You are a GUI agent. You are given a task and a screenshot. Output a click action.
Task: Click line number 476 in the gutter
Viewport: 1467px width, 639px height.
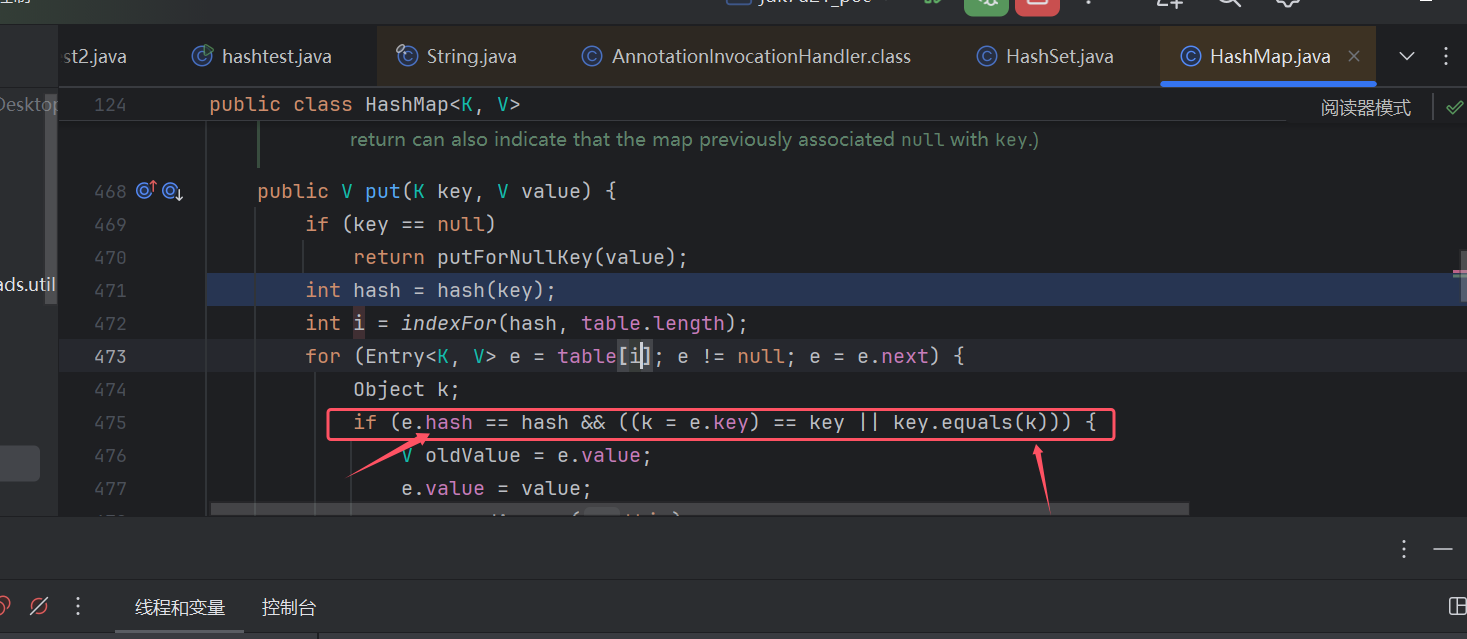click(110, 455)
